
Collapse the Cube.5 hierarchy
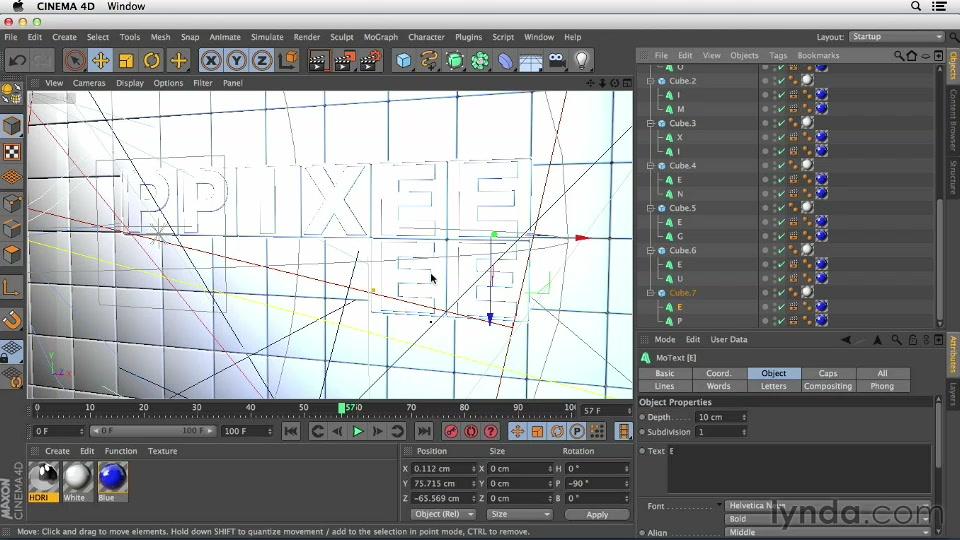click(650, 208)
